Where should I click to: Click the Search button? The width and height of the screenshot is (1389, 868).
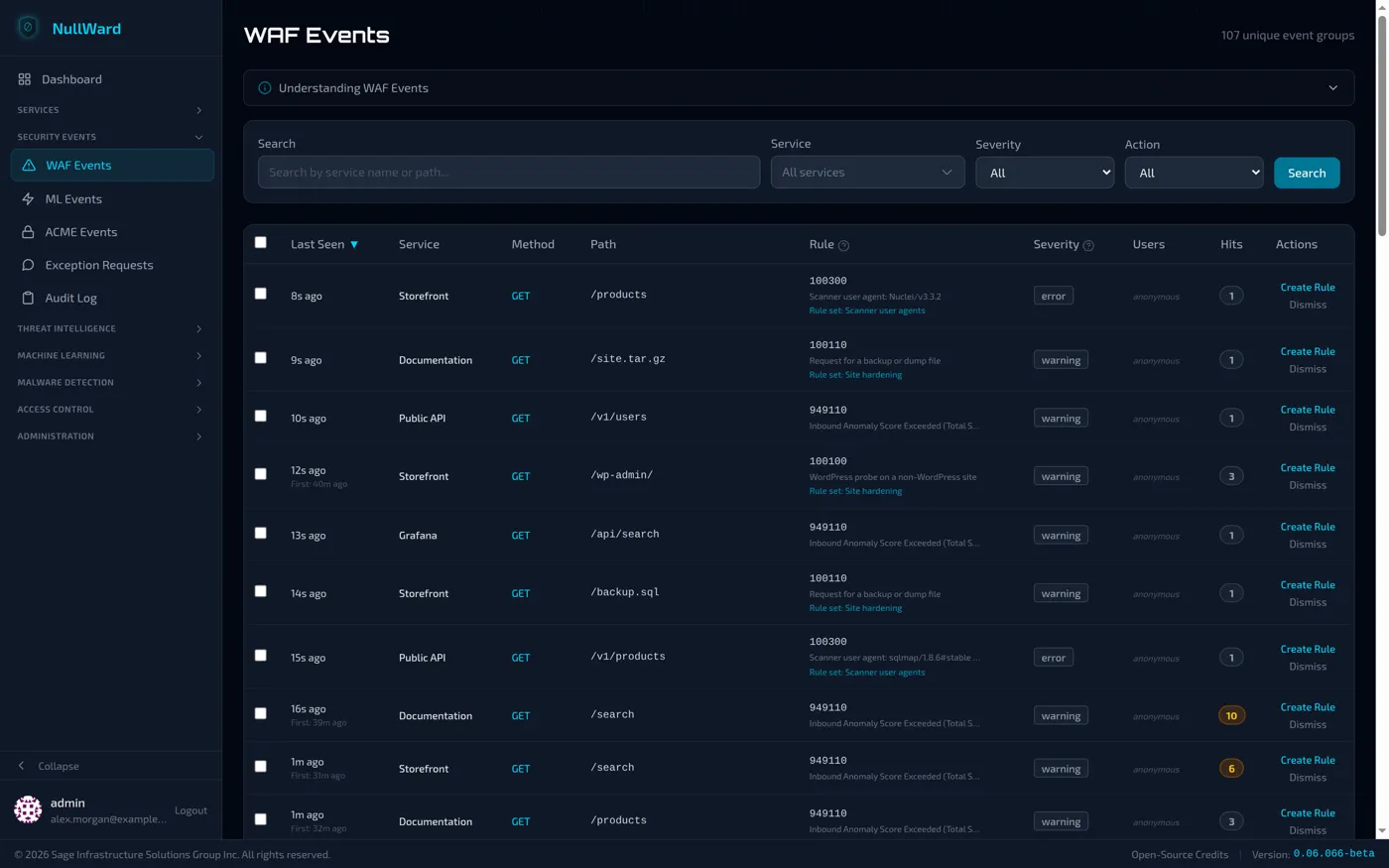1307,173
